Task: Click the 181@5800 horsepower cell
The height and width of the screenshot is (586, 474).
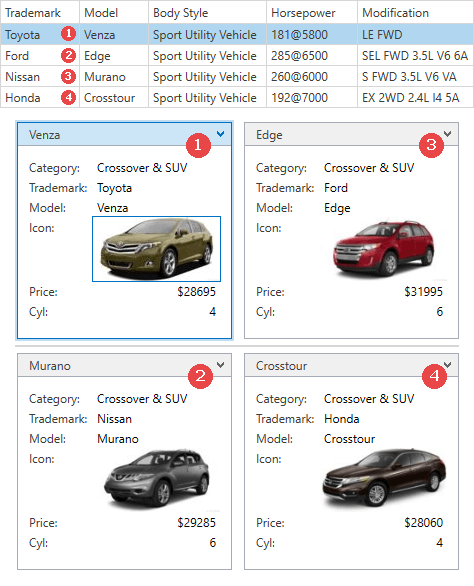Action: (312, 35)
